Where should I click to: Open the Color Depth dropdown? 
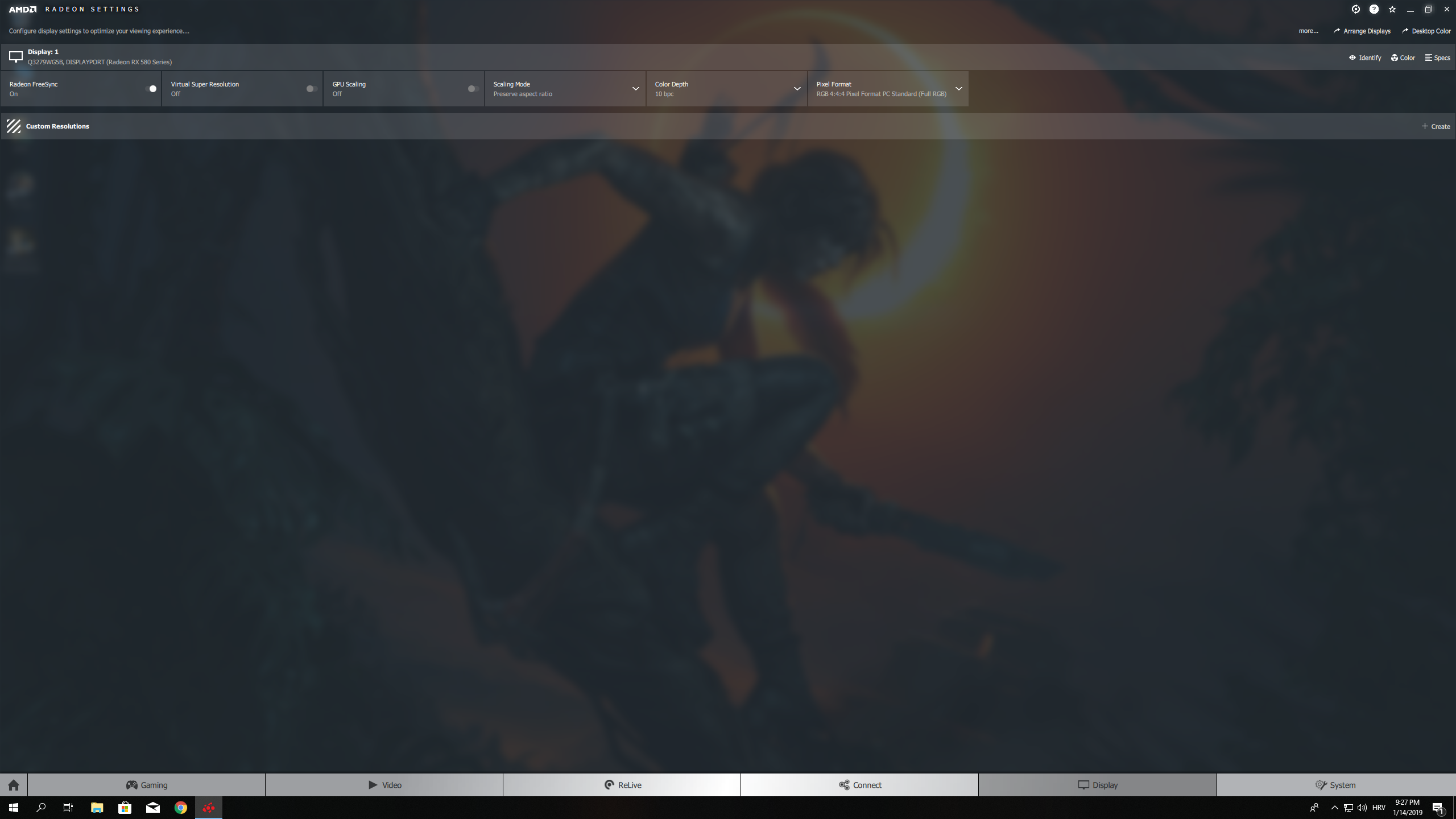point(797,89)
